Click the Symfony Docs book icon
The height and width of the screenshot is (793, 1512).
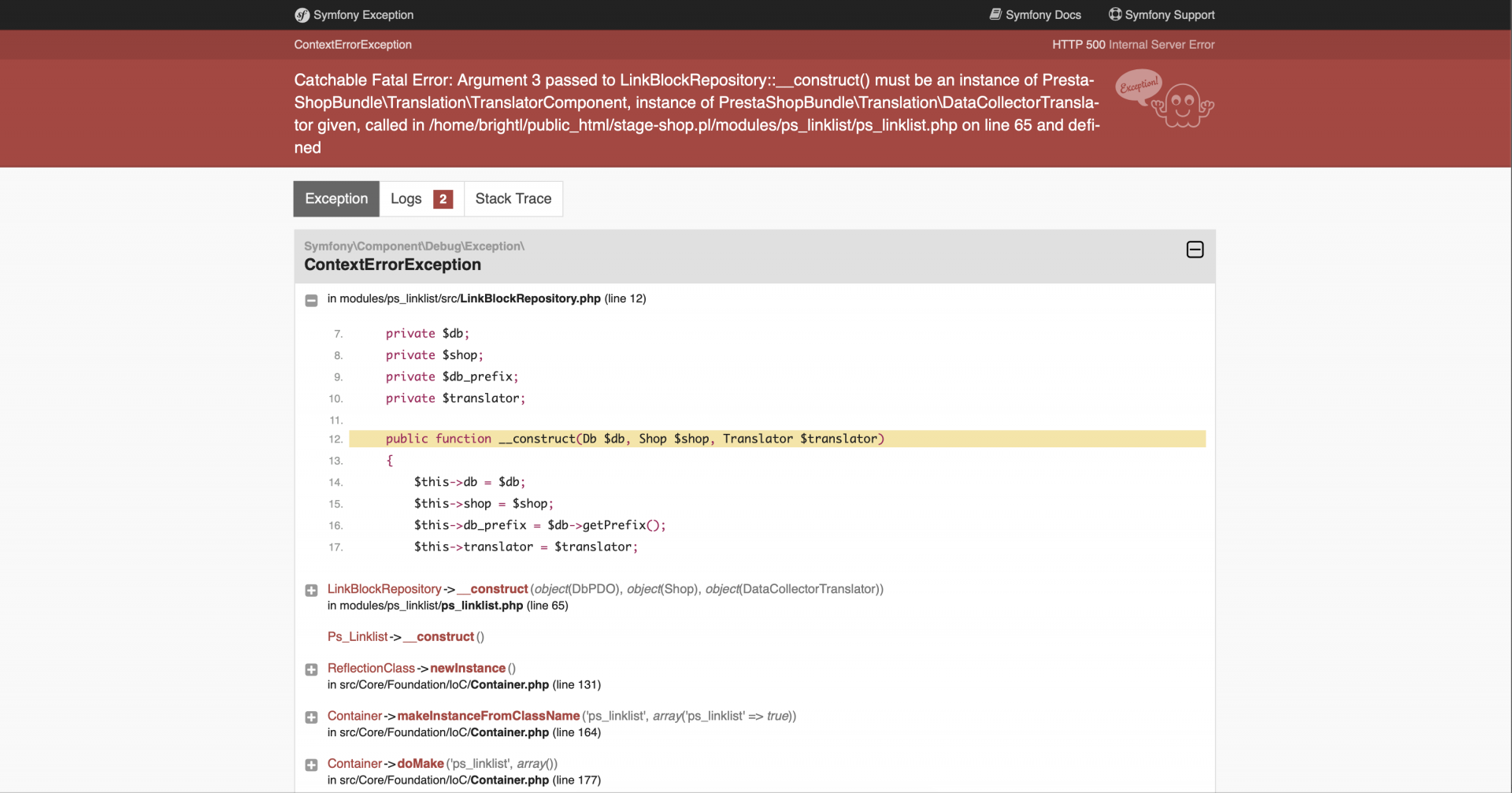point(995,14)
